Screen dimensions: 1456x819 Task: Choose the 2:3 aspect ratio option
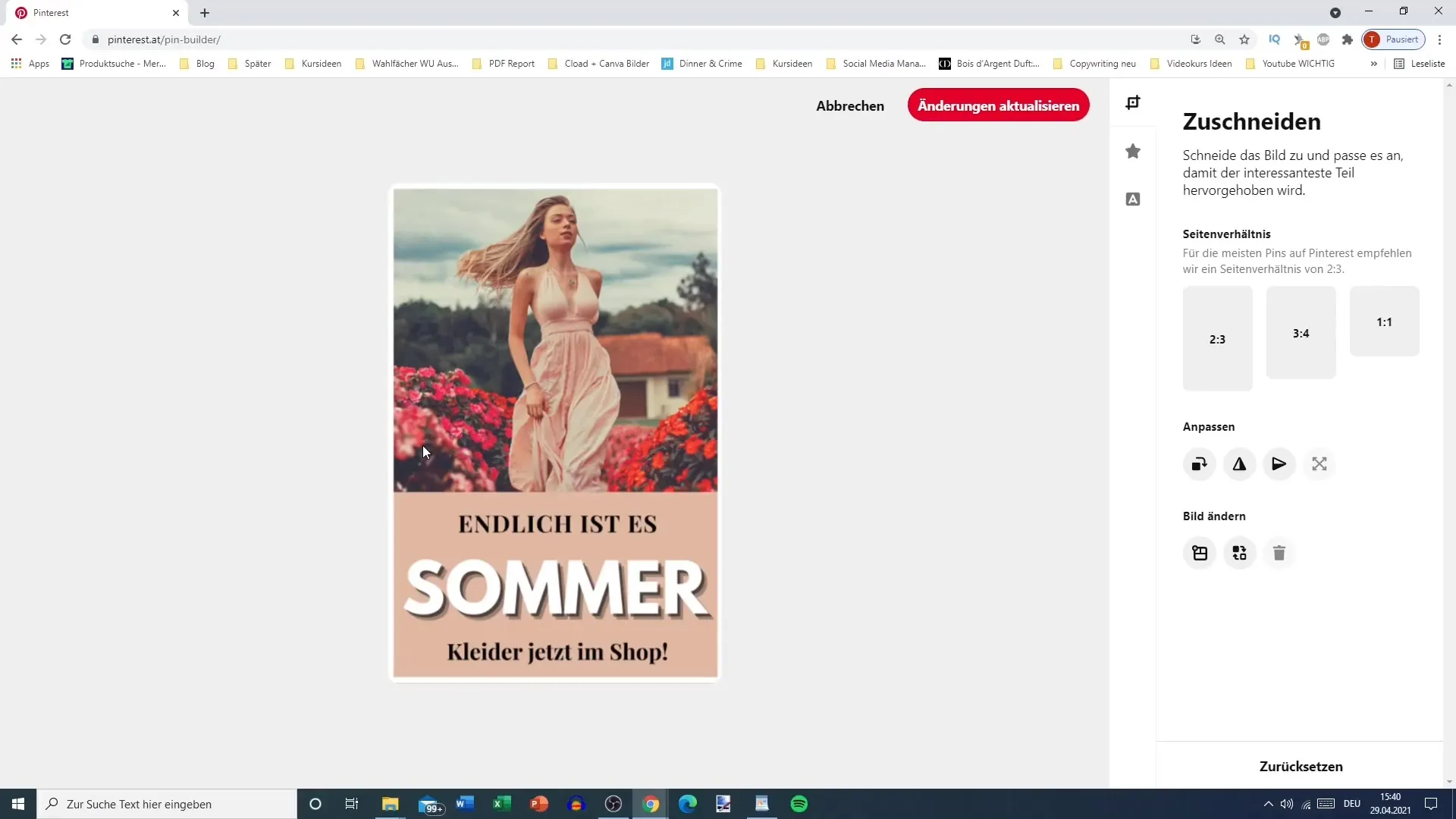click(x=1217, y=339)
